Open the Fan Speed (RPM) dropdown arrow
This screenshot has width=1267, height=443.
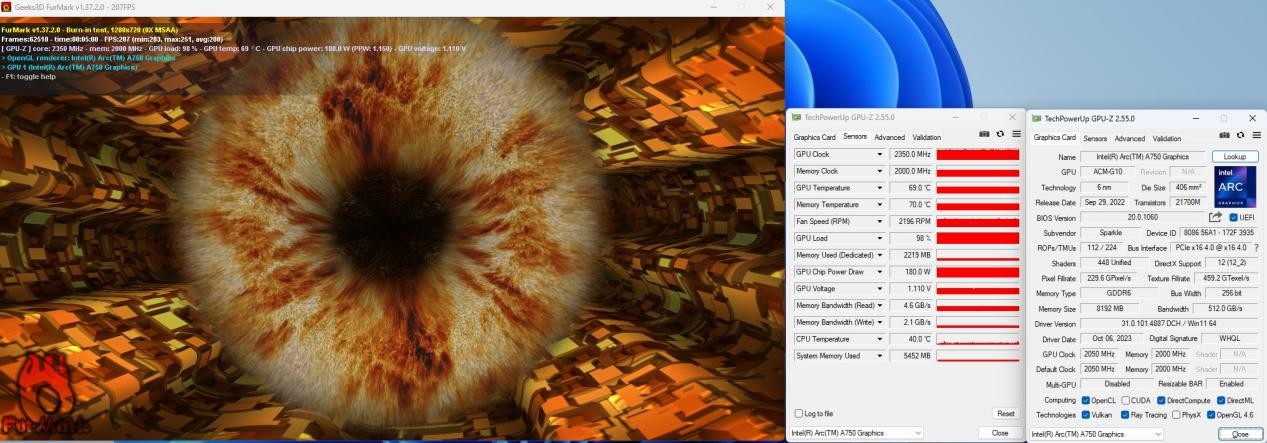[x=880, y=221]
